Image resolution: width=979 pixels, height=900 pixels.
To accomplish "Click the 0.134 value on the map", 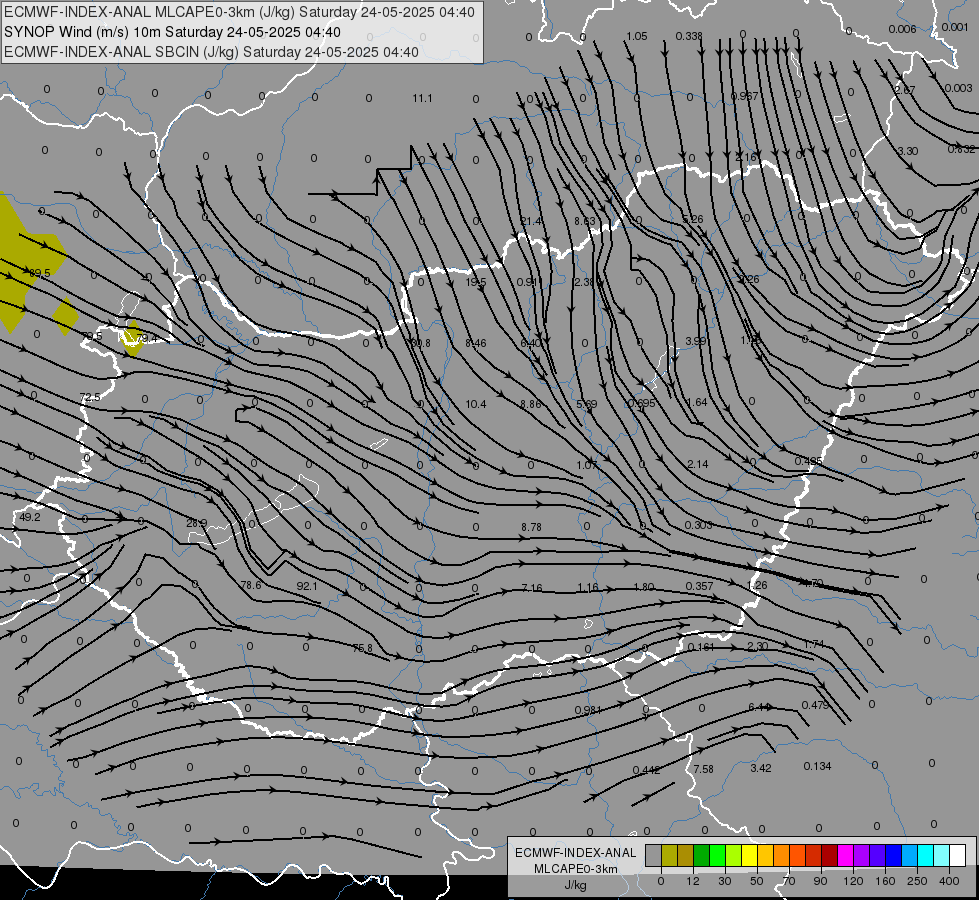I will point(817,766).
